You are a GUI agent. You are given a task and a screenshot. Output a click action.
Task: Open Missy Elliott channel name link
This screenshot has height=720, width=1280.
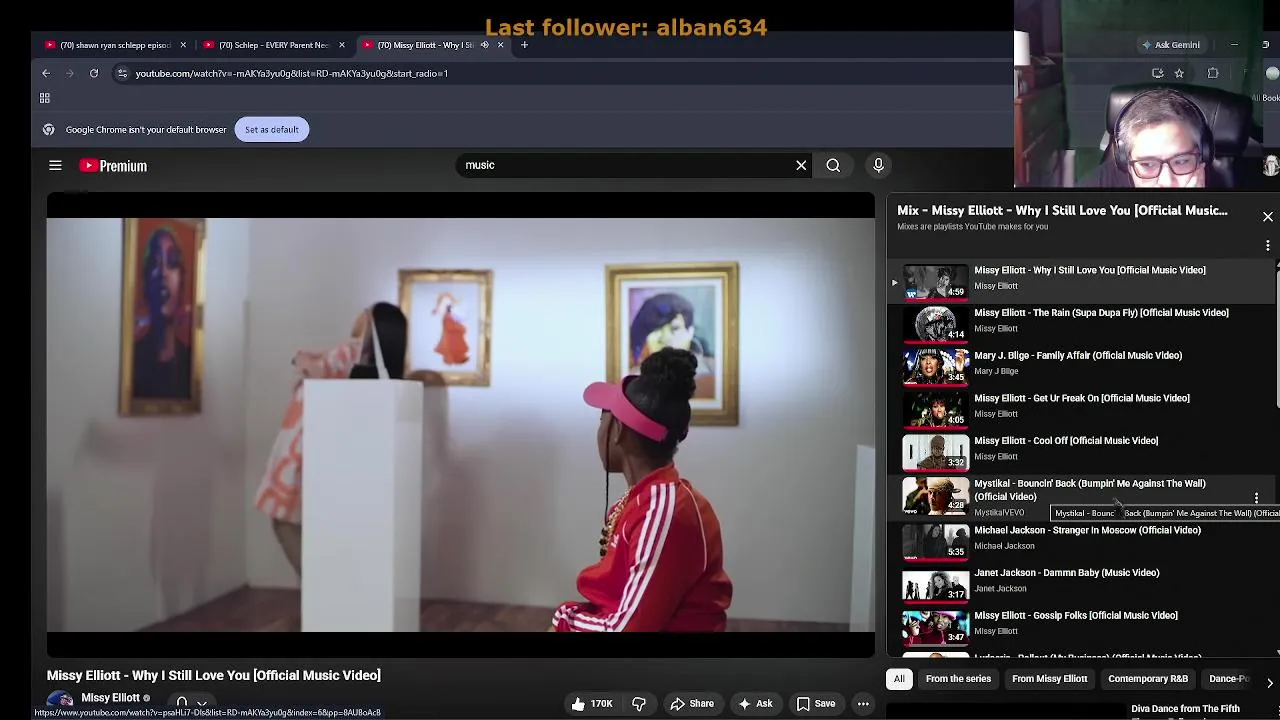click(110, 698)
